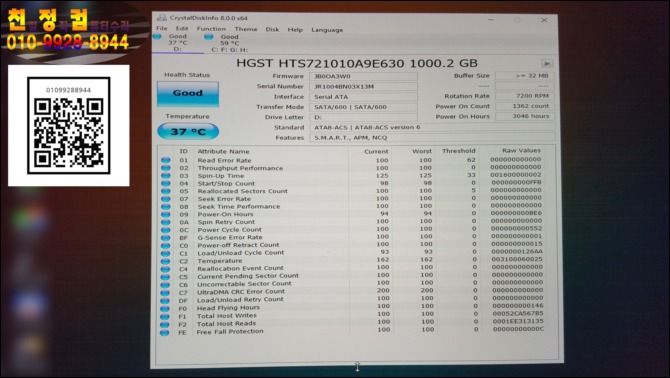The height and width of the screenshot is (378, 670).
Task: Click the Raw Values column header
Action: [x=521, y=150]
